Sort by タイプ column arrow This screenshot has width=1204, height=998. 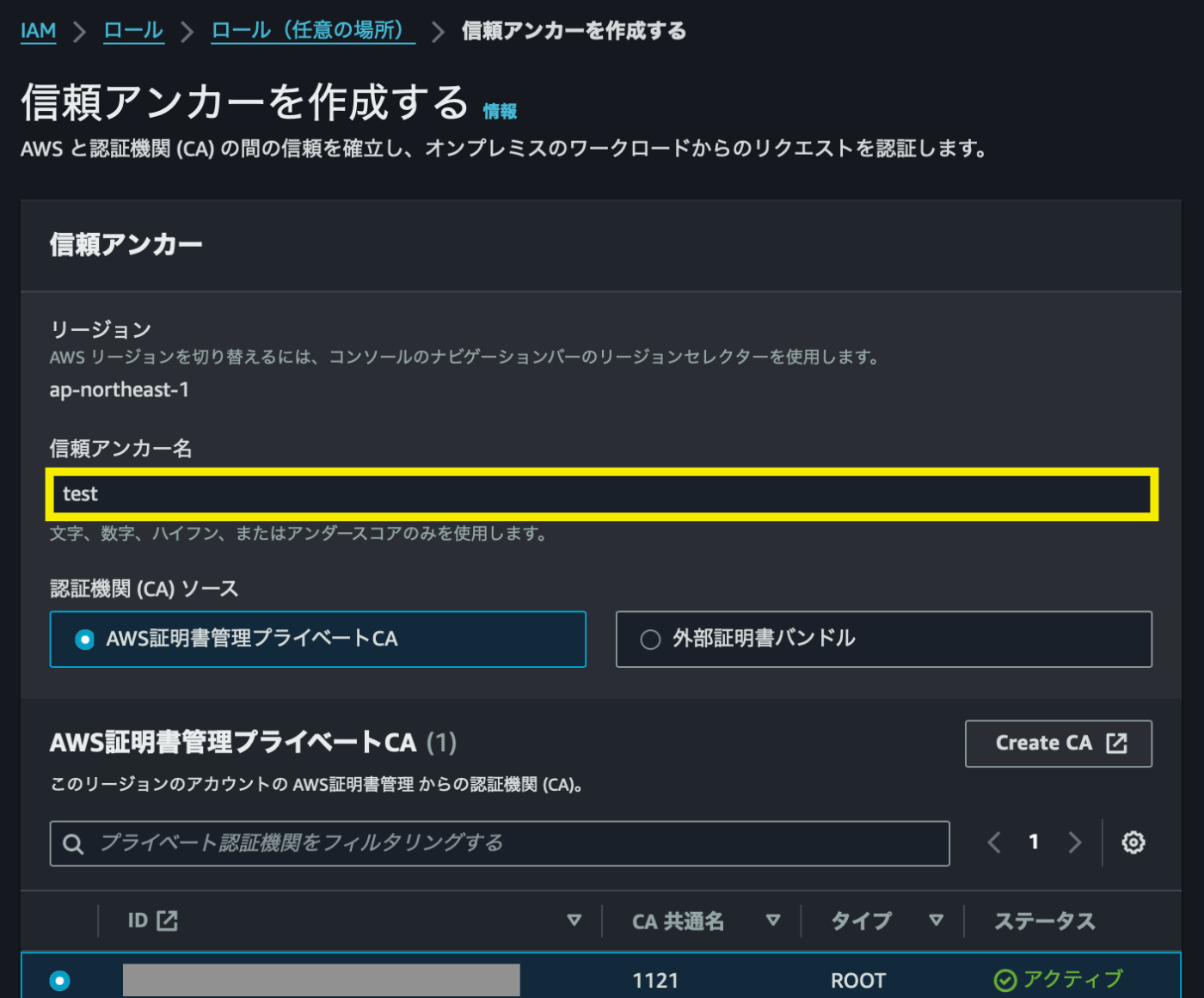pyautogui.click(x=937, y=921)
